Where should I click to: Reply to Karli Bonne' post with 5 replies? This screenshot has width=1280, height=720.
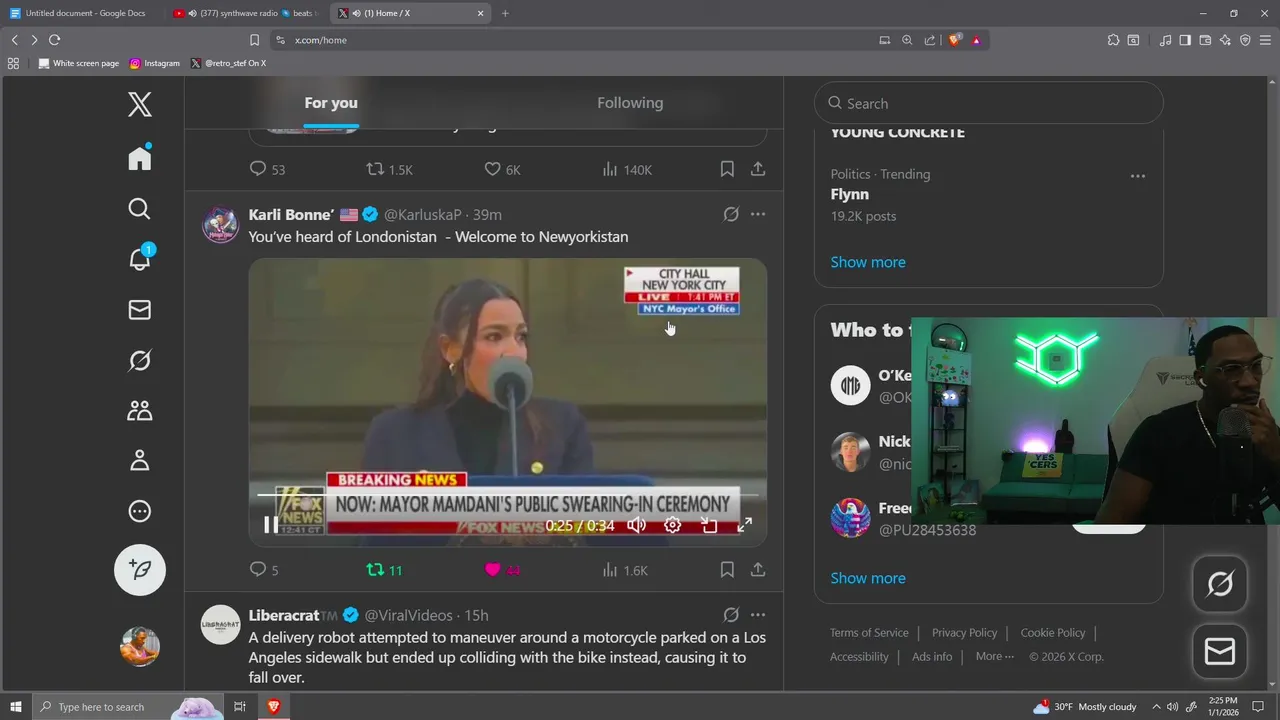(264, 570)
